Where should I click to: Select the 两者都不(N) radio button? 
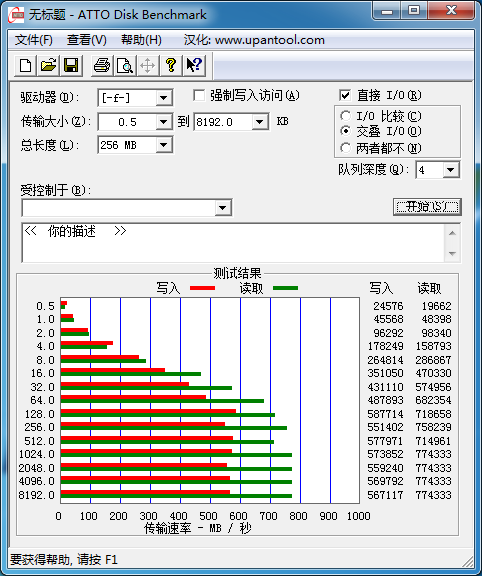[x=345, y=148]
